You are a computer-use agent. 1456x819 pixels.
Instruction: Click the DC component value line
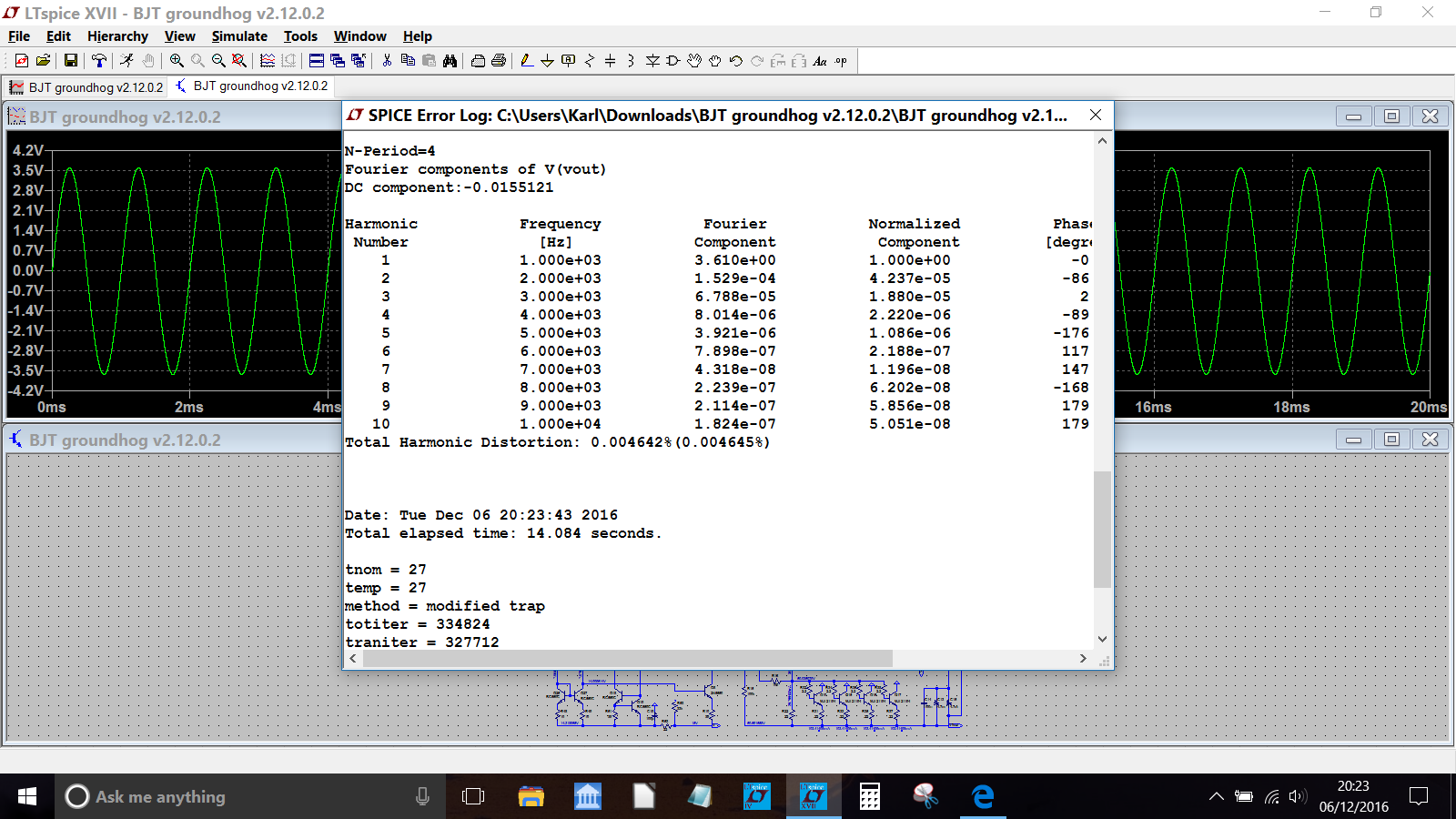pos(449,187)
